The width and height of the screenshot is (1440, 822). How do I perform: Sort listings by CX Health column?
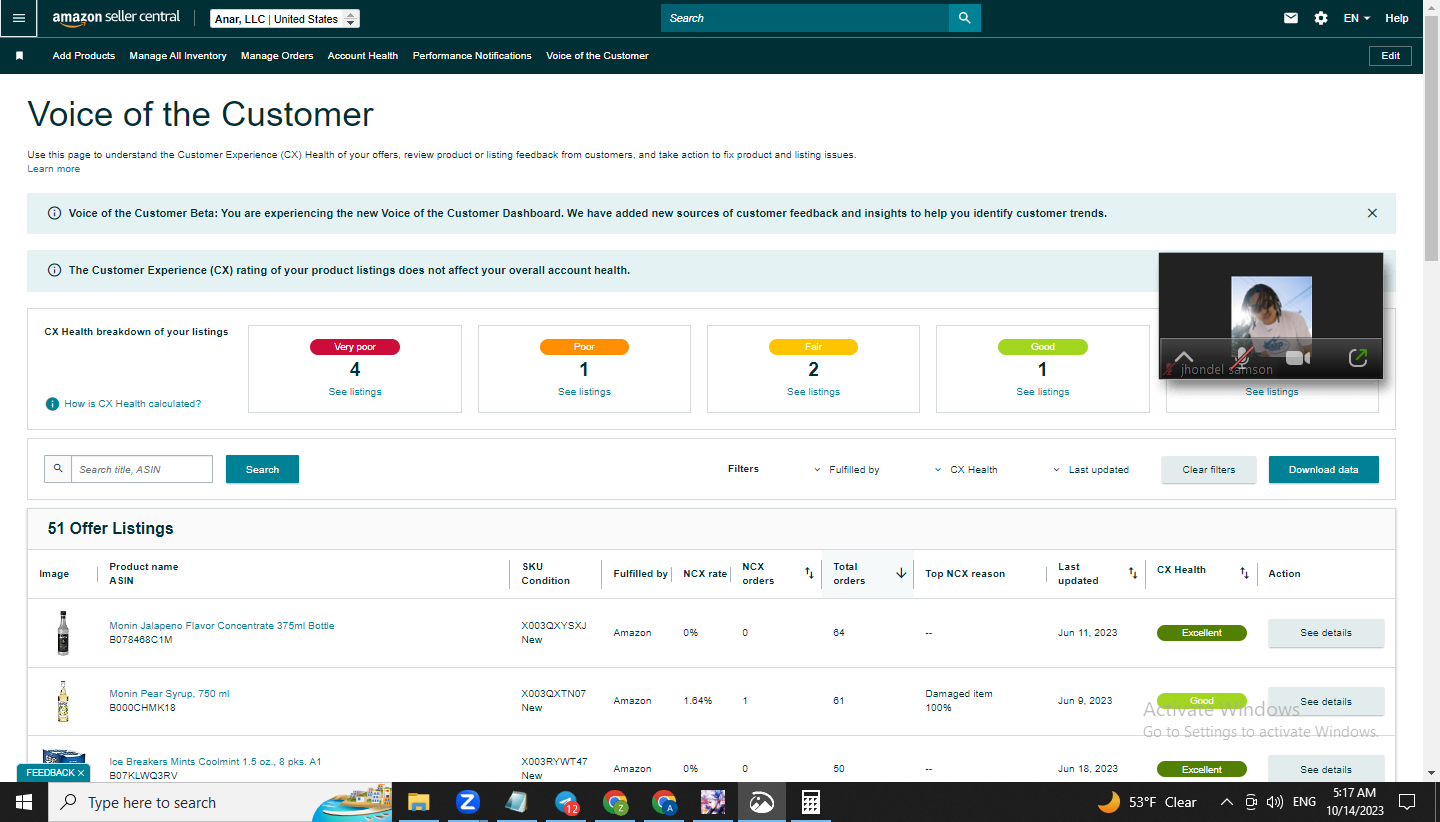coord(1244,573)
